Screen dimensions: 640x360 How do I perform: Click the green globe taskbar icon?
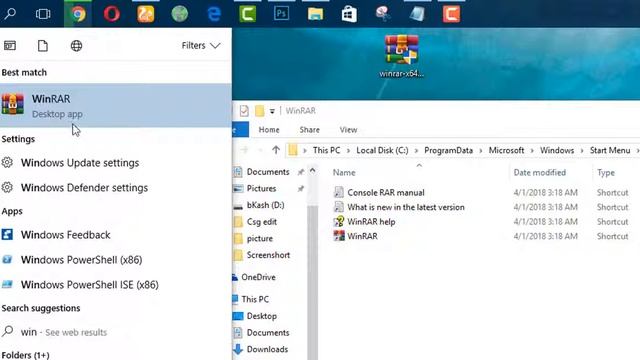pos(180,14)
